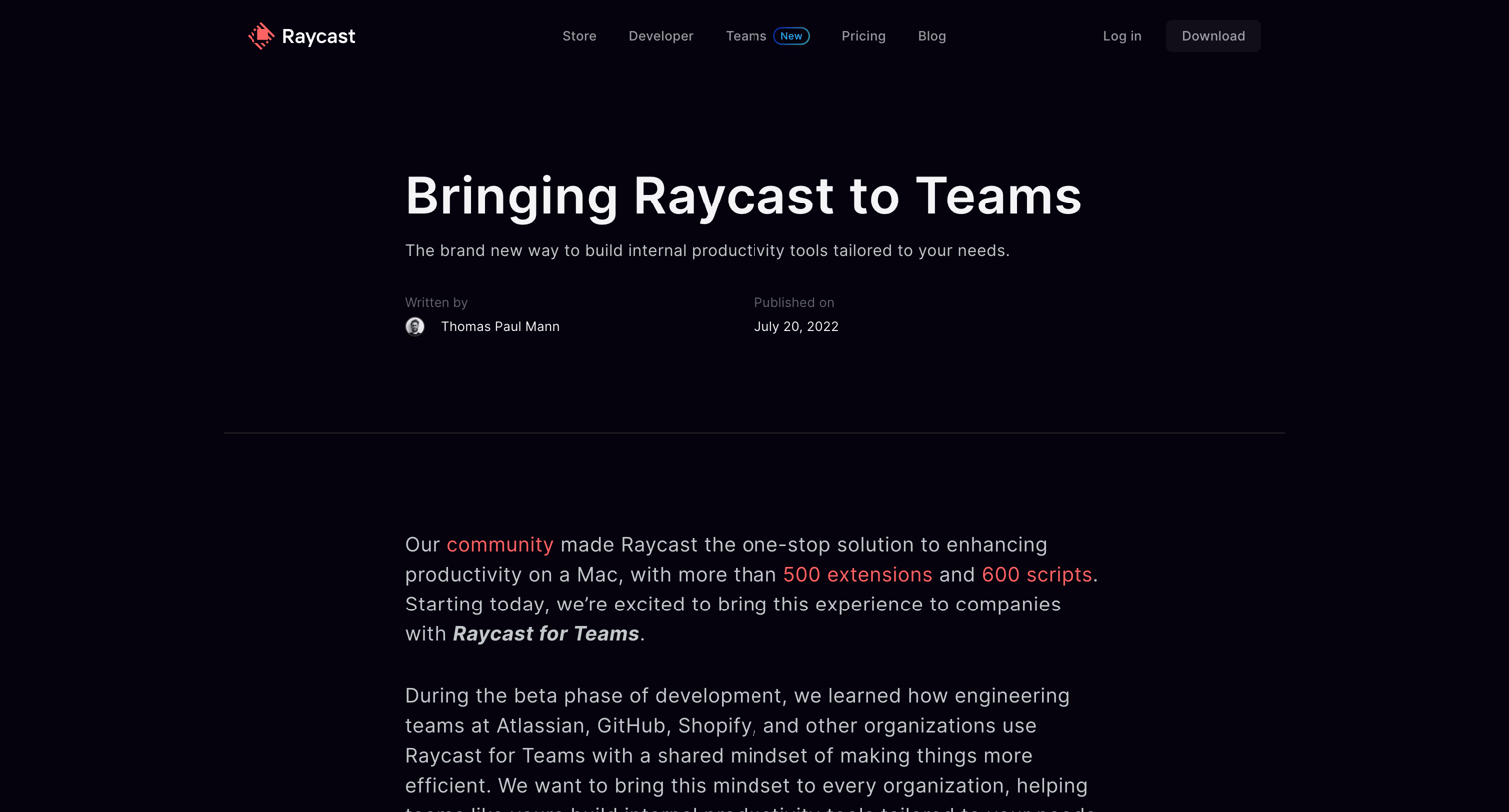Click the New badge beside Teams
The height and width of the screenshot is (812, 1509).
point(791,36)
